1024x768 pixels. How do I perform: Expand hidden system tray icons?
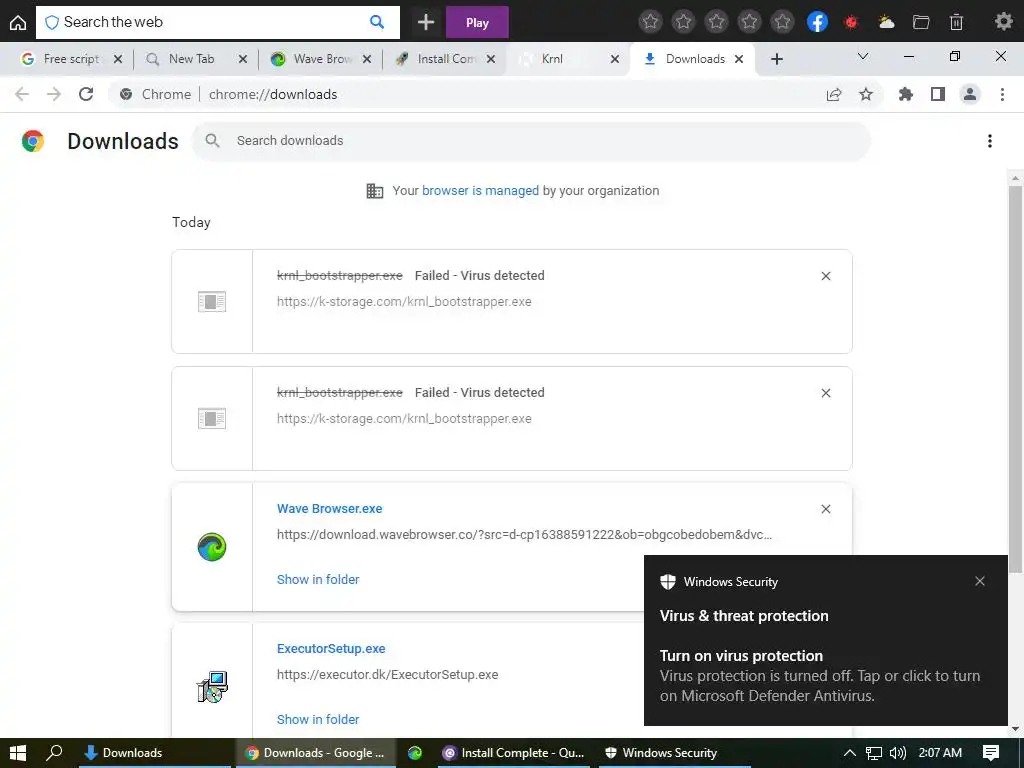[x=850, y=753]
